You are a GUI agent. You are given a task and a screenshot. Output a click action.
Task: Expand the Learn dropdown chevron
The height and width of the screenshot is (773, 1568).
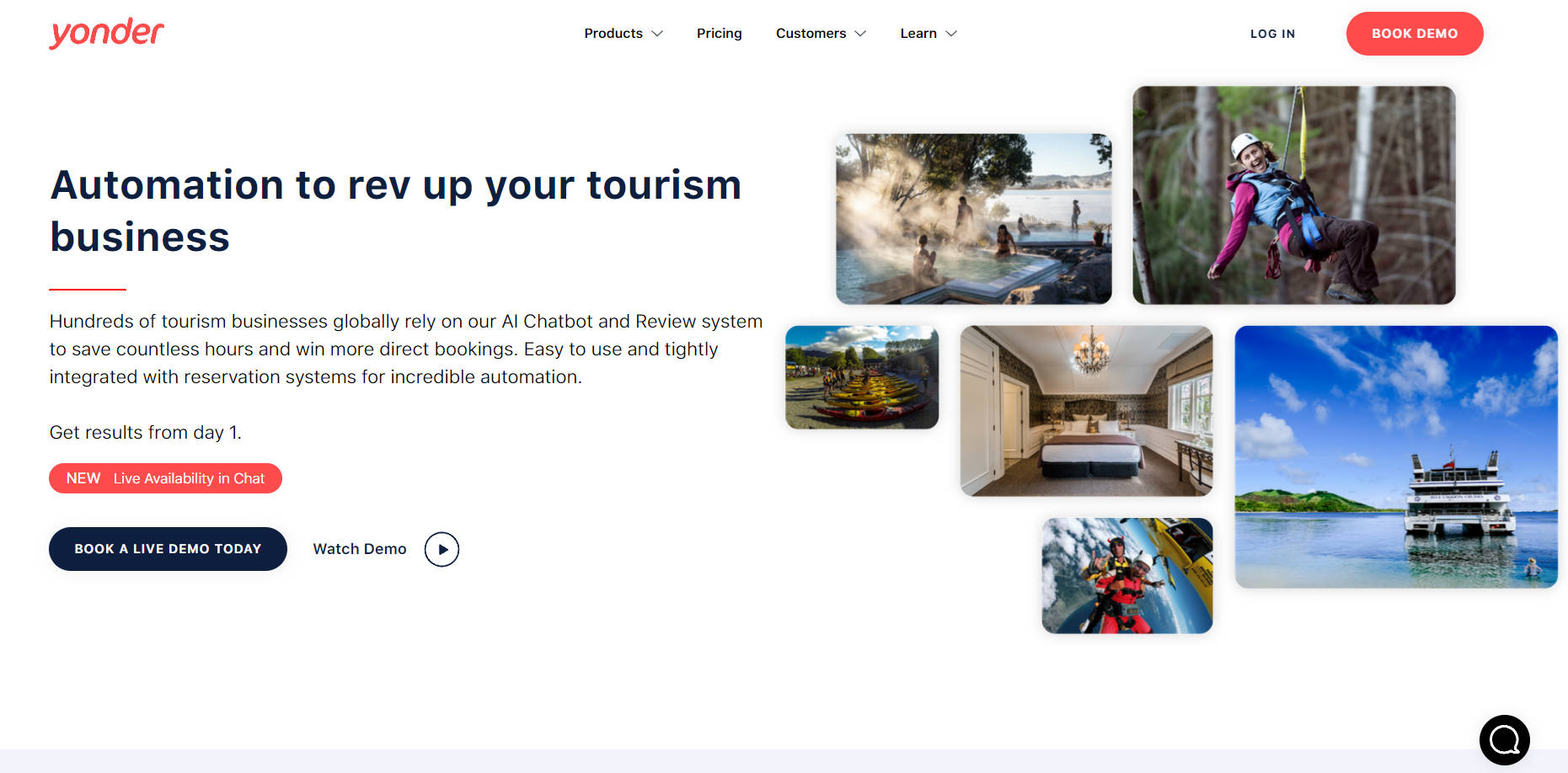pyautogui.click(x=951, y=34)
